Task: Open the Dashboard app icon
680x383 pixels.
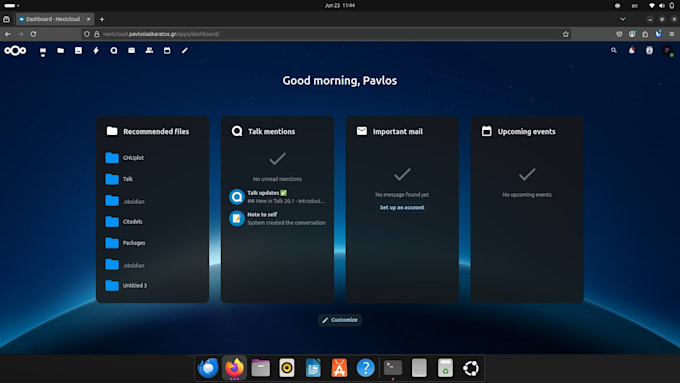Action: point(42,51)
